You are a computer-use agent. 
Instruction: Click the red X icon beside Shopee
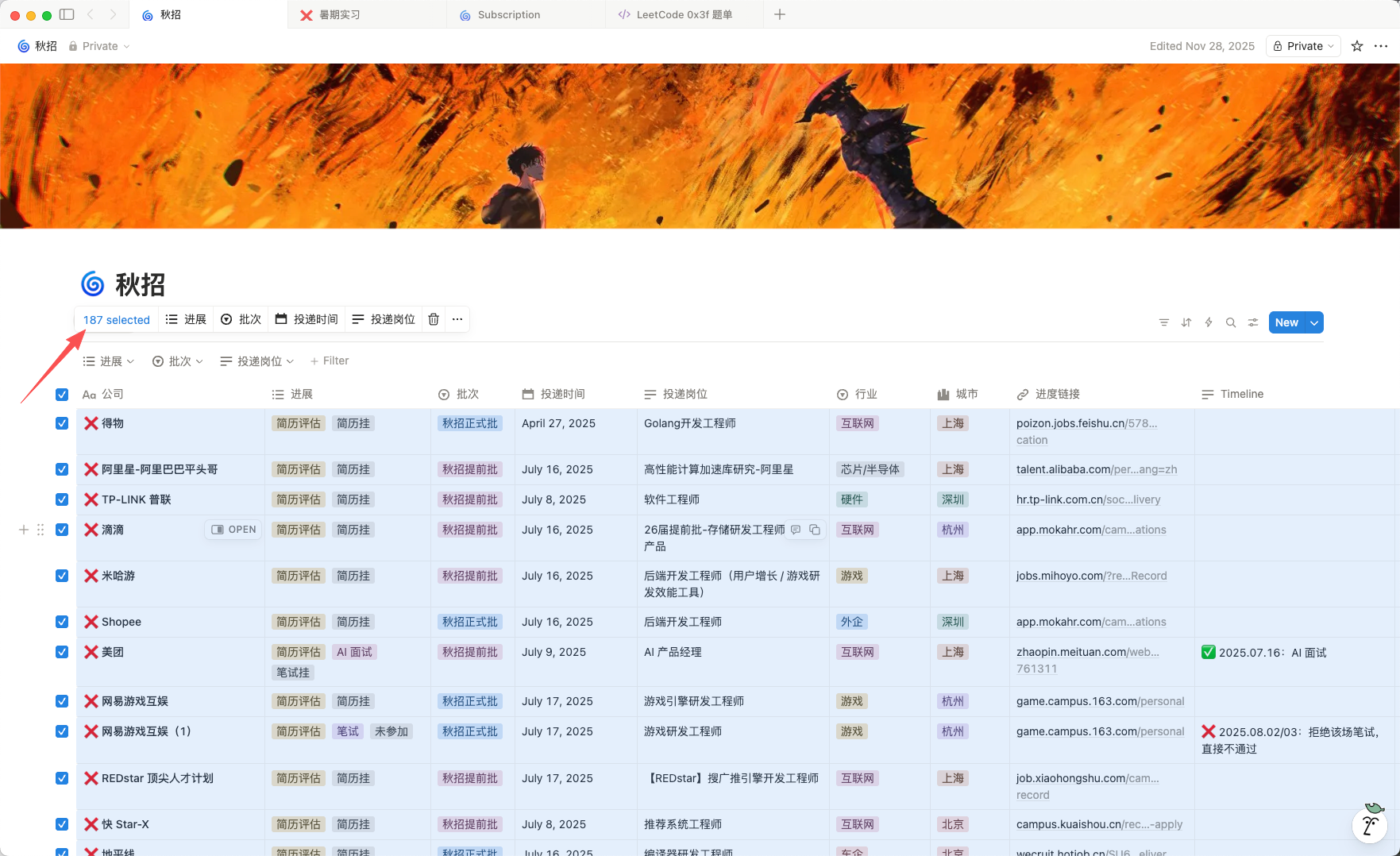click(x=91, y=622)
